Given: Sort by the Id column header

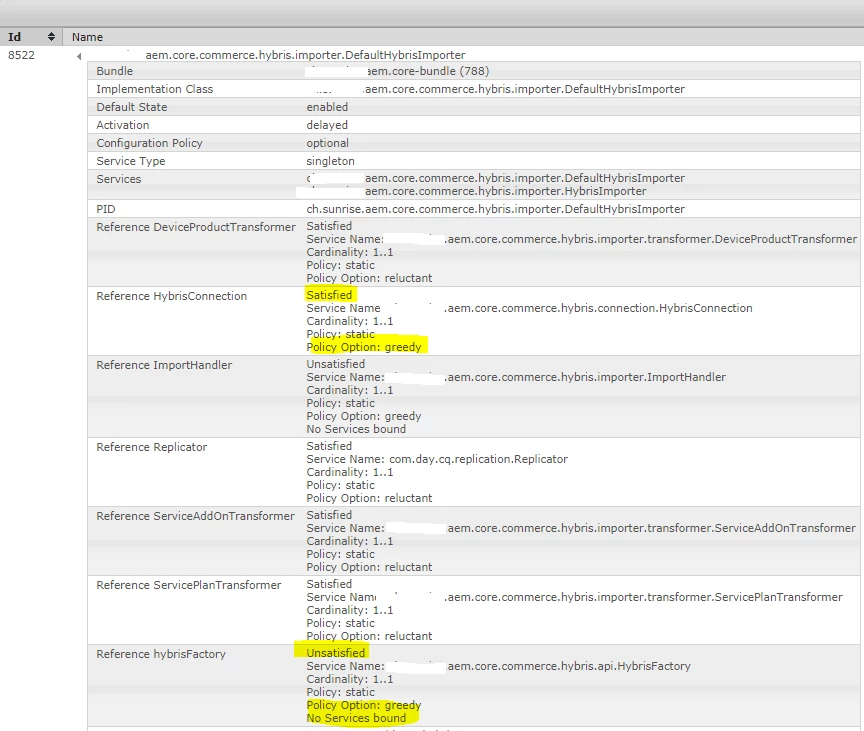Looking at the screenshot, I should pos(31,37).
